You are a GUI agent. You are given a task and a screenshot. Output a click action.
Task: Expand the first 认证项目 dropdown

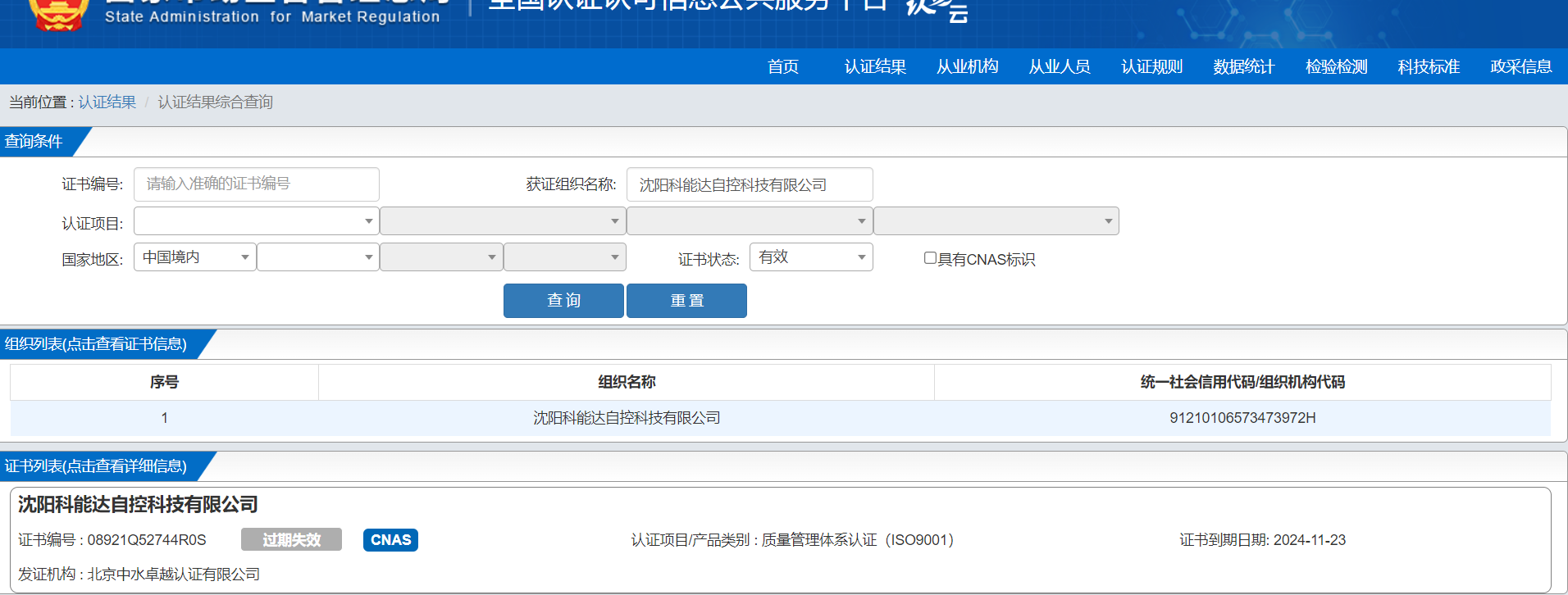[x=257, y=221]
